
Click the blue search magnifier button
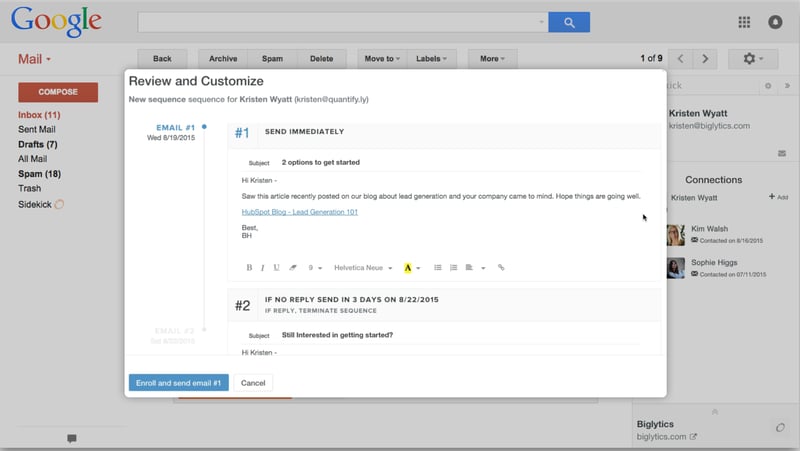coord(569,22)
